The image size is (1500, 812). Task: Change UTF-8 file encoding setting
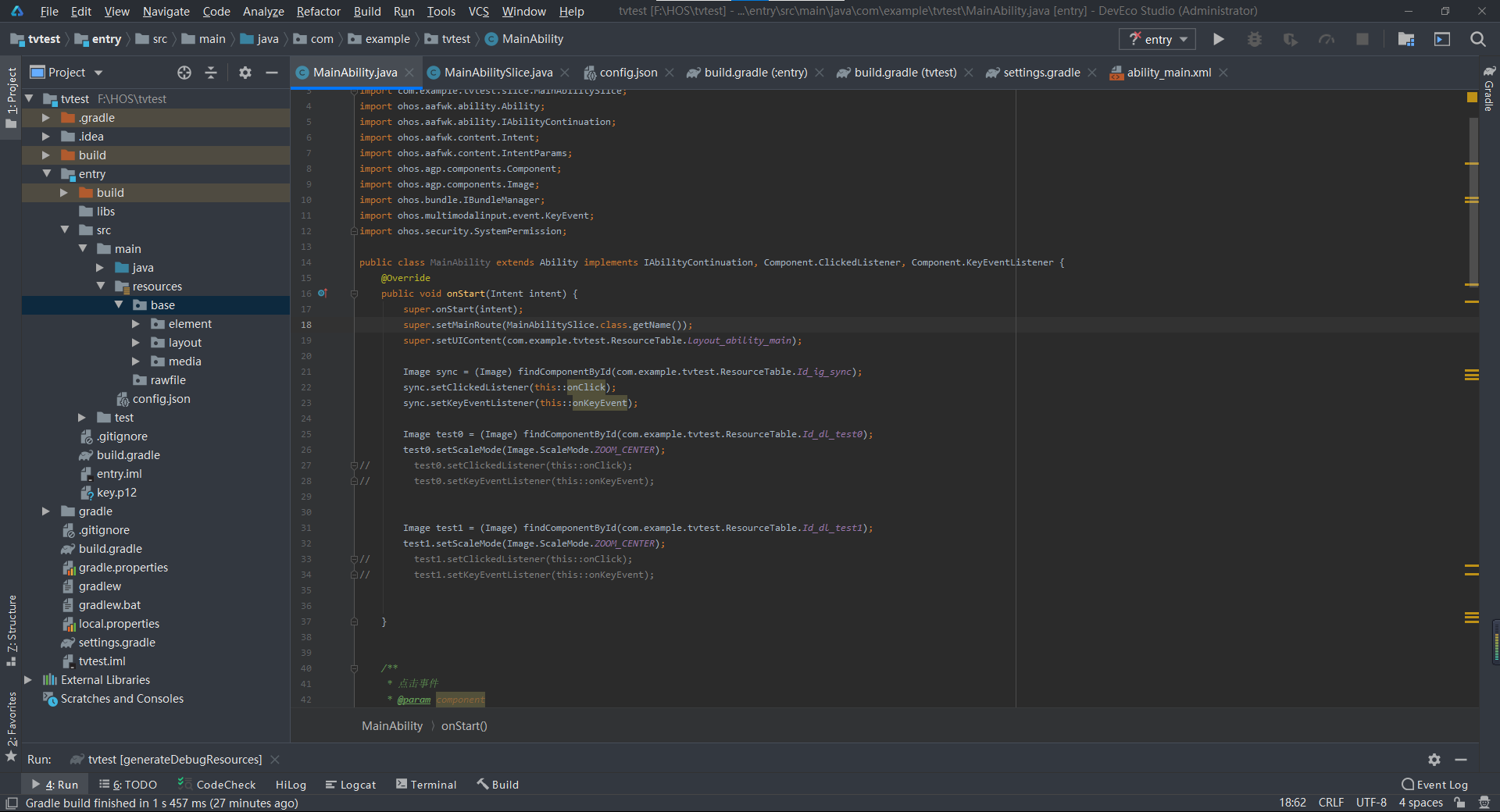1371,803
